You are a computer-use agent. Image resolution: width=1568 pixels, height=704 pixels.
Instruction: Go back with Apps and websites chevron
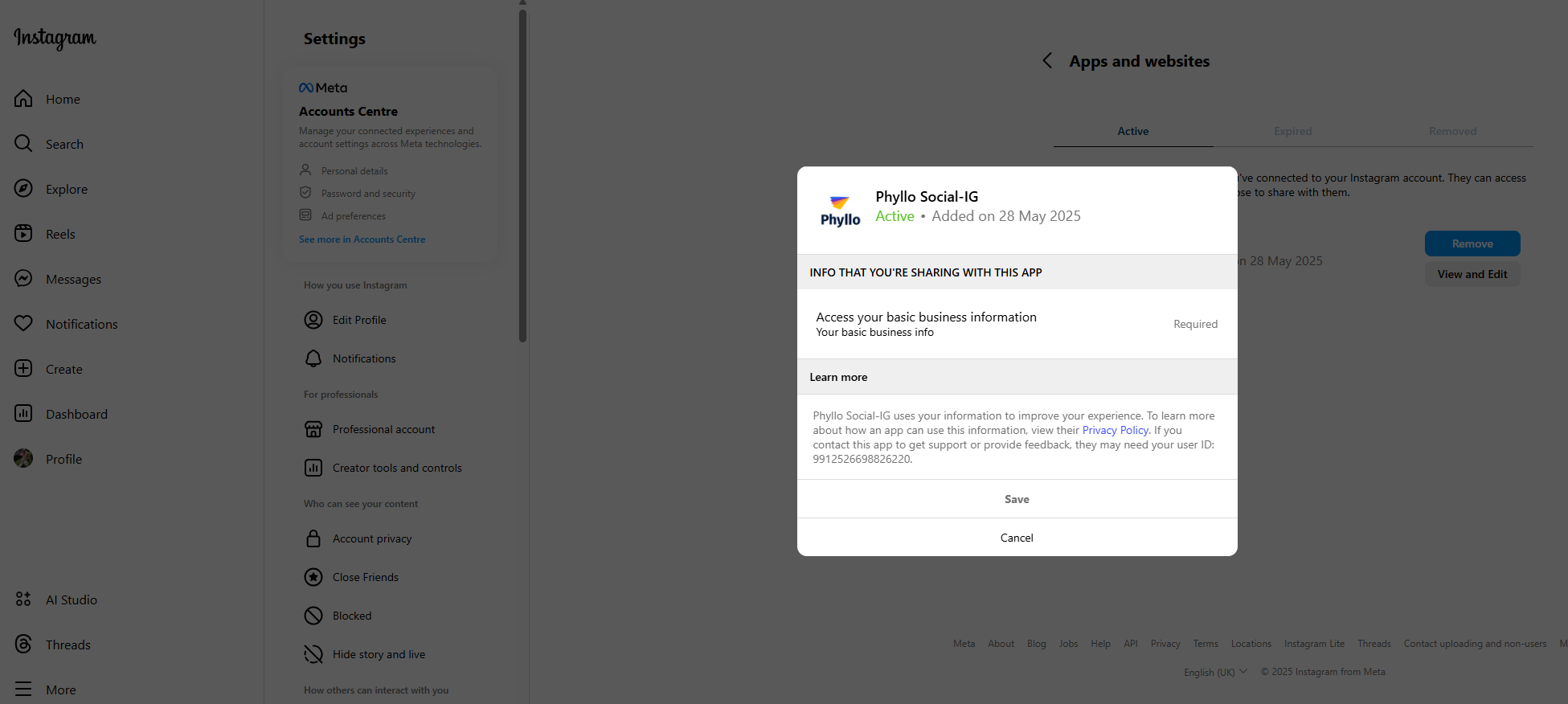coord(1047,60)
